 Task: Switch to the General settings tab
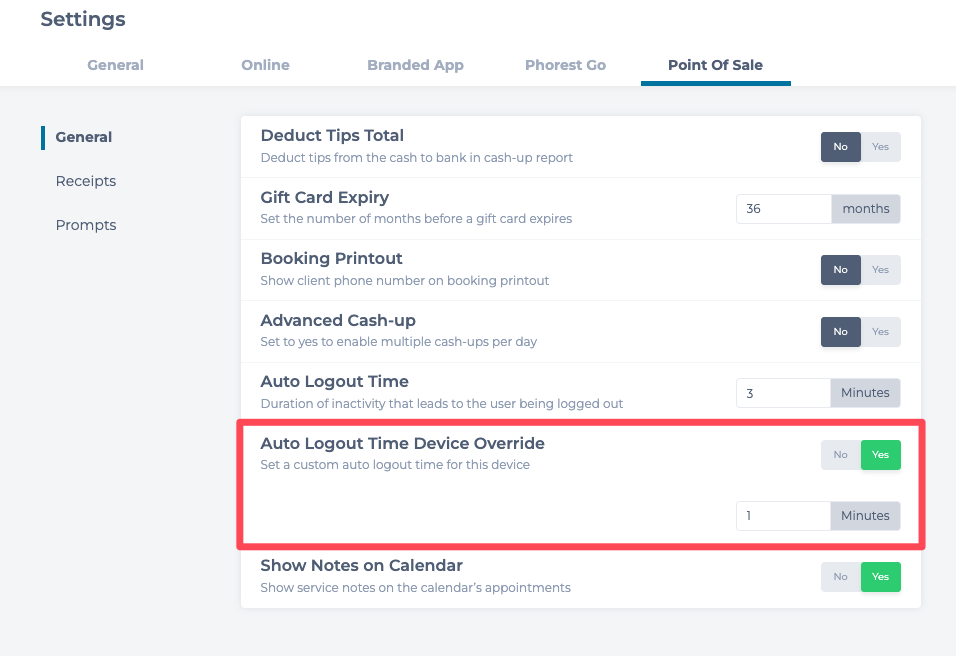(115, 65)
